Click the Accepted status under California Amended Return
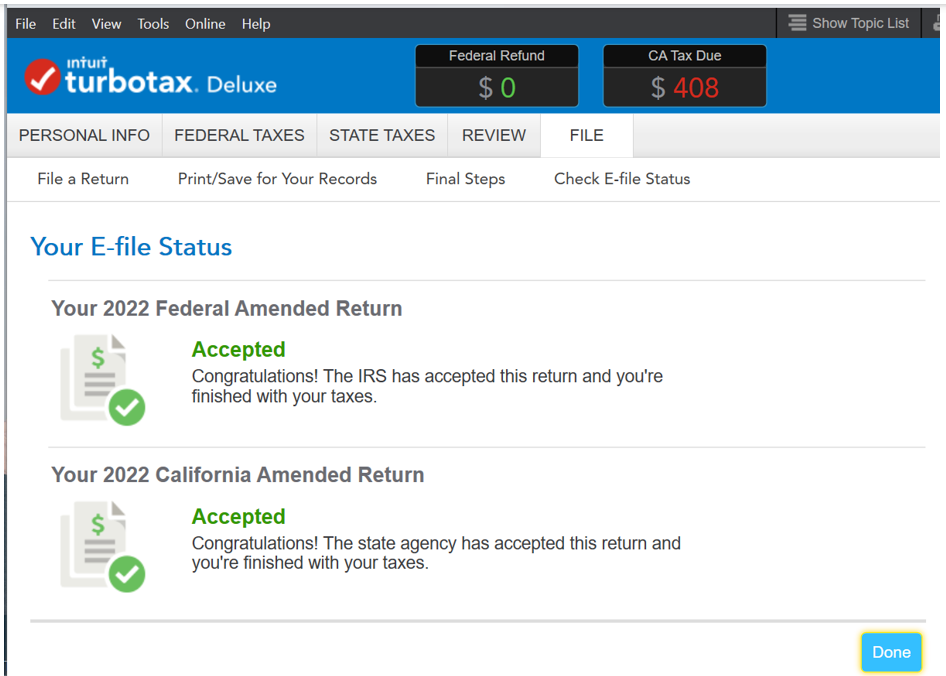Image resolution: width=946 pixels, height=676 pixels. pyautogui.click(x=238, y=517)
